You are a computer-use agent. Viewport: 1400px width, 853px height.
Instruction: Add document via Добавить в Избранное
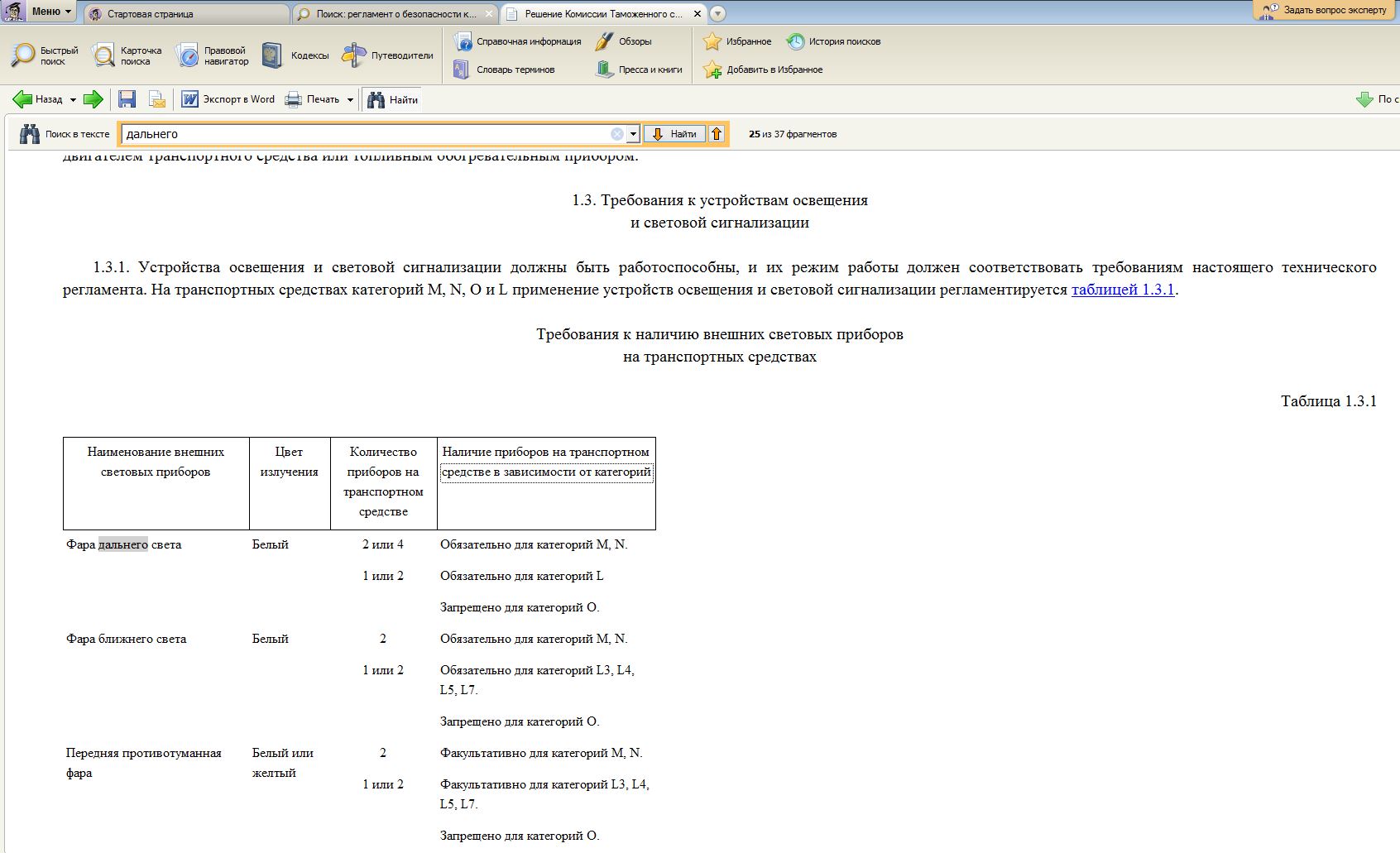click(763, 69)
